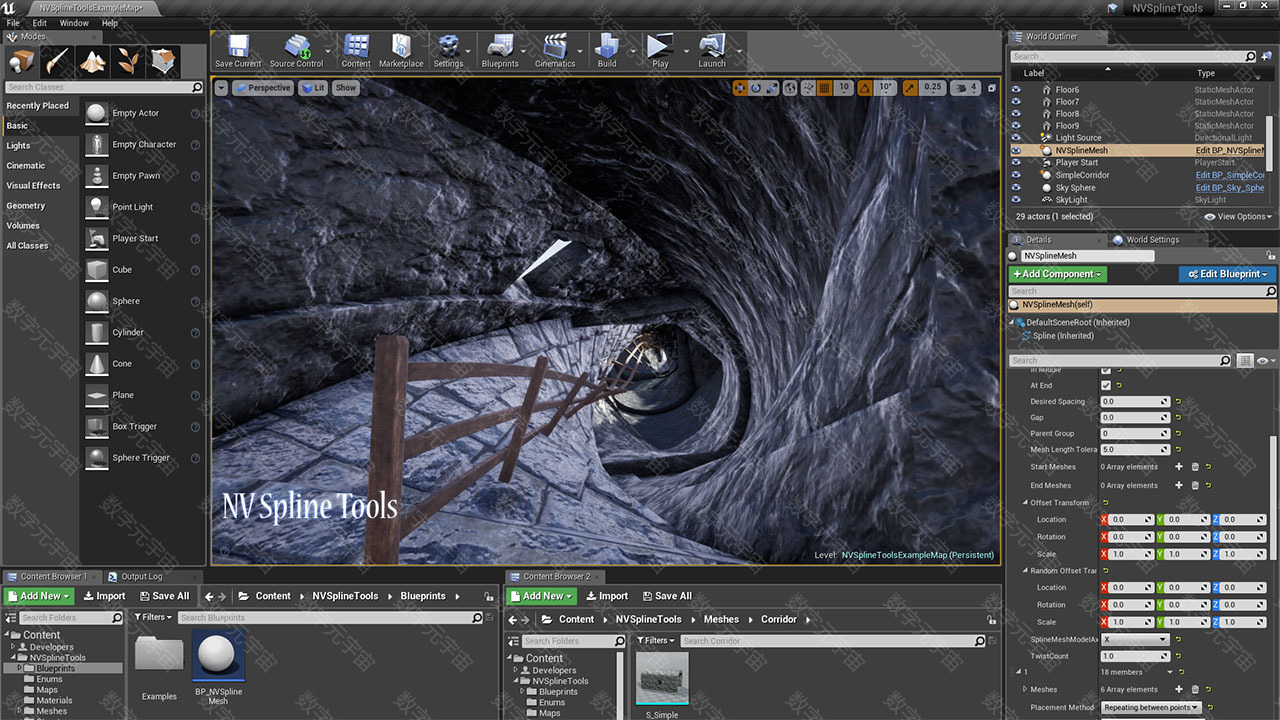Expand the Meshes 6 Array elements row
The image size is (1280, 720).
tap(1025, 689)
